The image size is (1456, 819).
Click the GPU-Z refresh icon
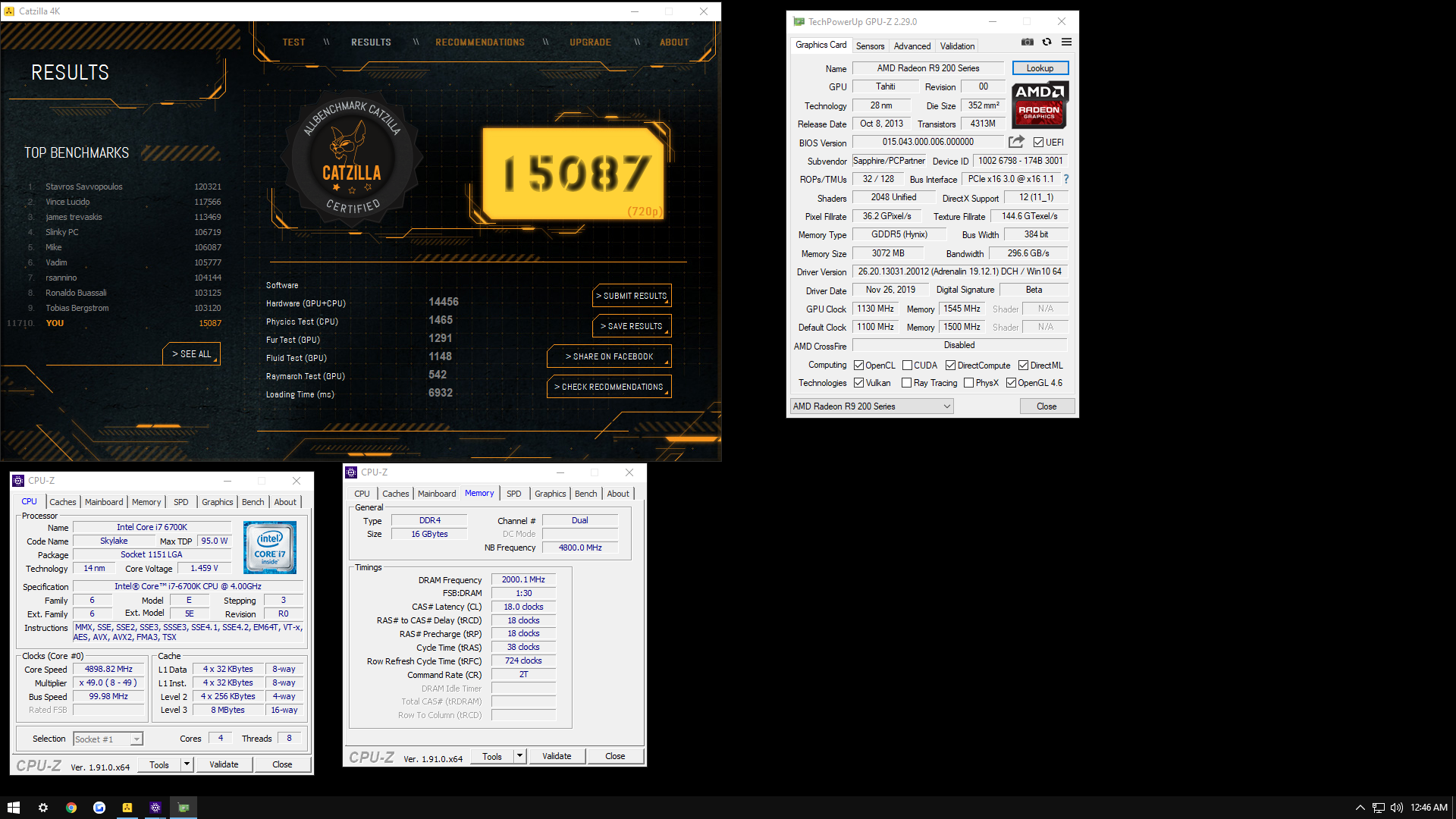click(1046, 42)
